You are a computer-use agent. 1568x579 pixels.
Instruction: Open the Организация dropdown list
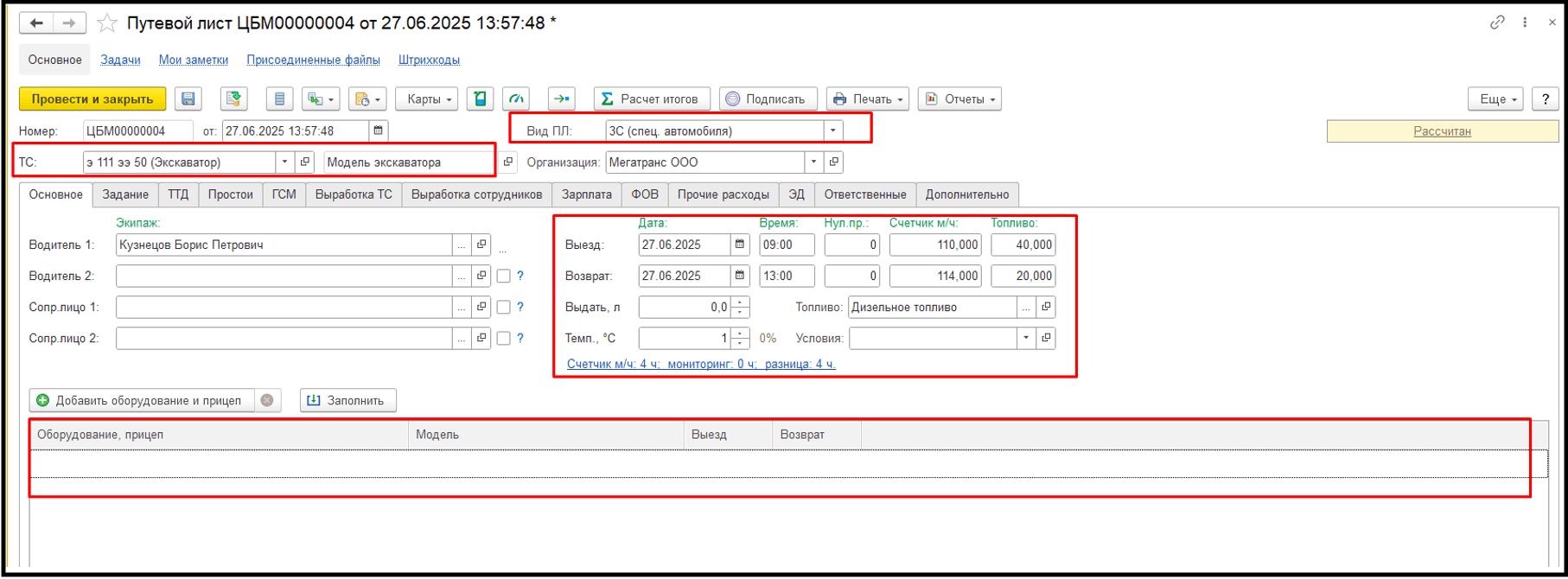click(813, 162)
